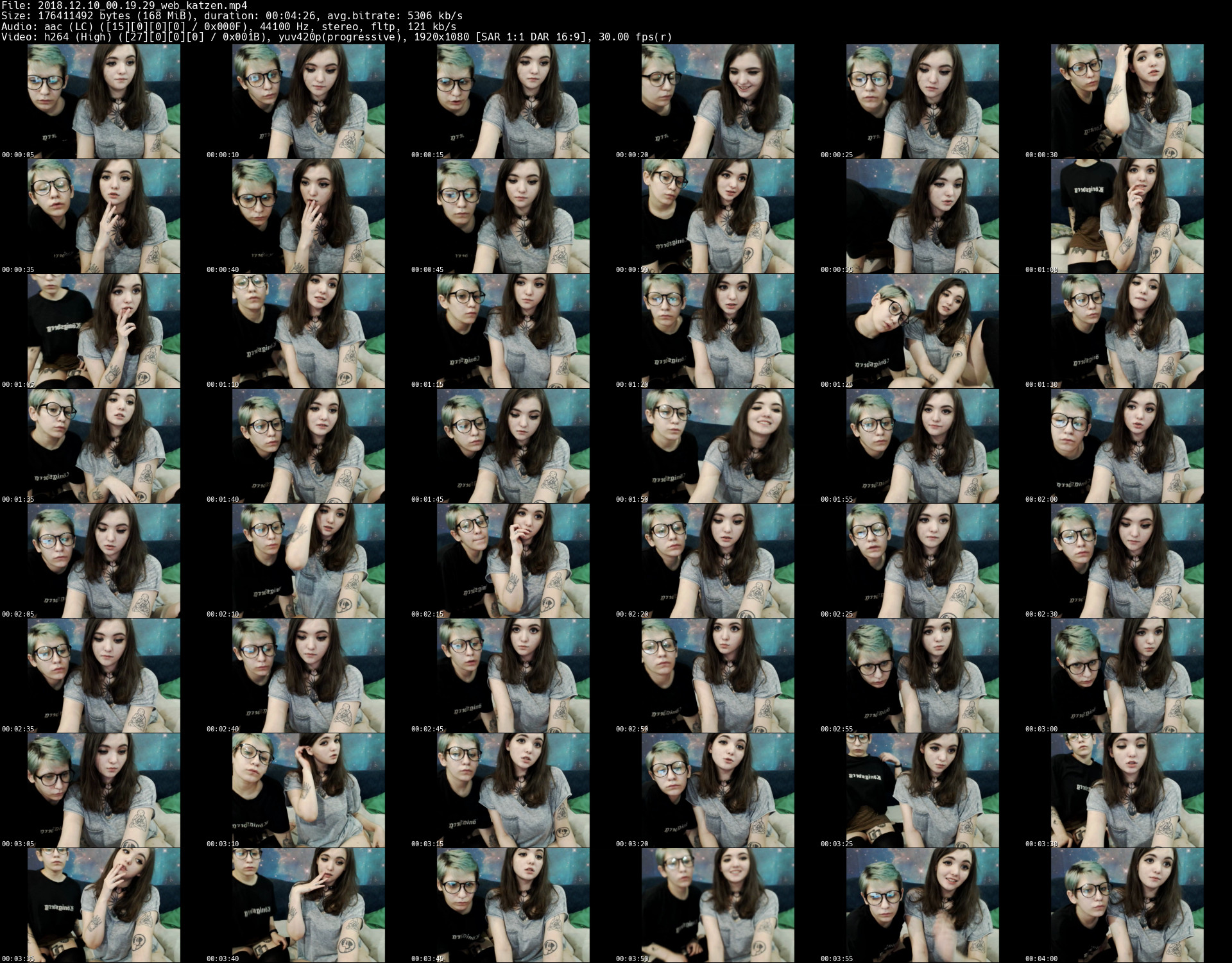Pick the preview frame marked 00:01:50

pos(718,446)
